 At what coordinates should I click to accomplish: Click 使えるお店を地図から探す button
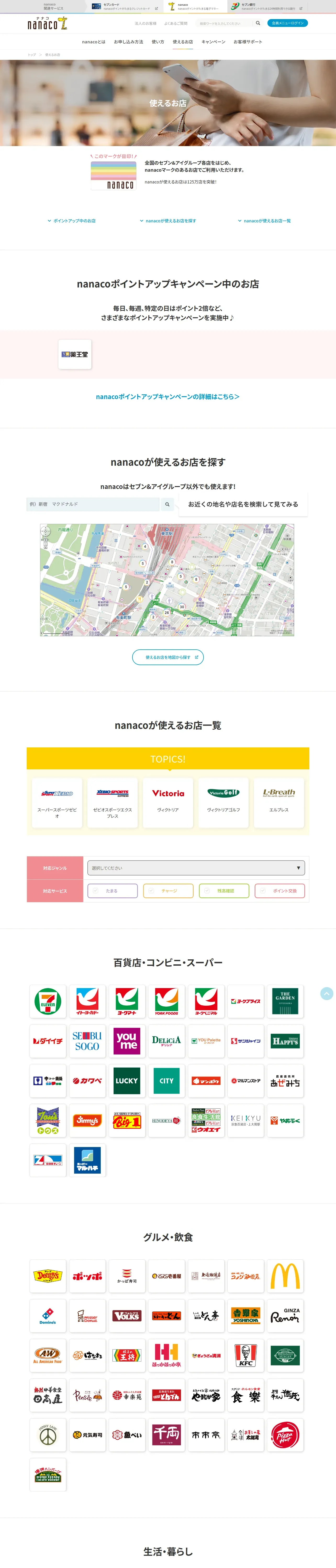[x=168, y=658]
